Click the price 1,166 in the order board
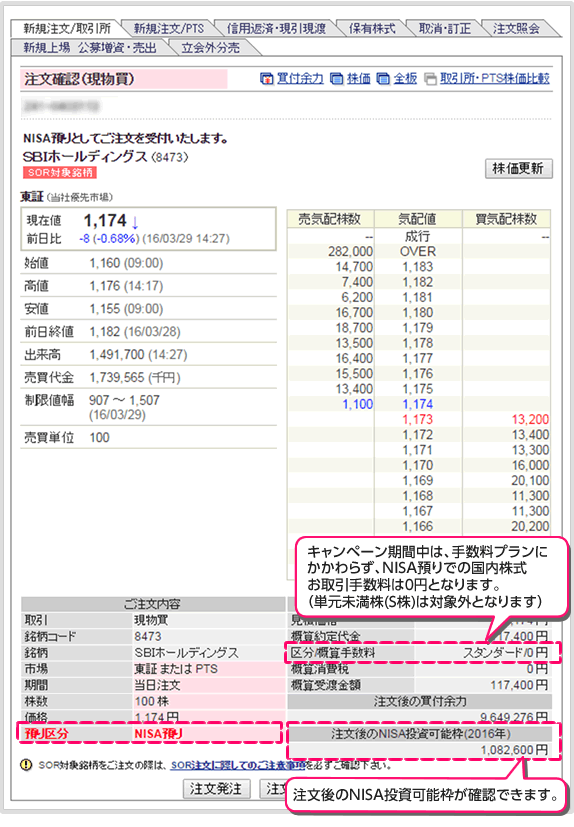This screenshot has width=574, height=827. (x=417, y=526)
